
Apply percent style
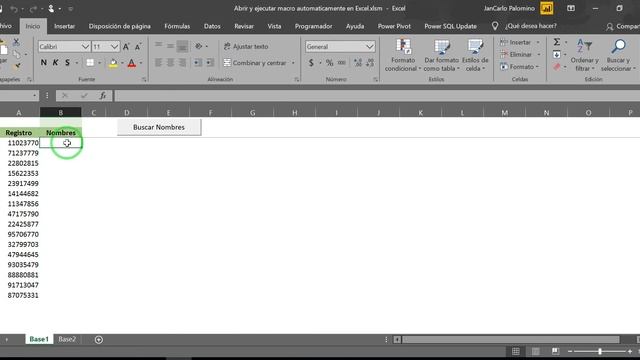tap(329, 63)
